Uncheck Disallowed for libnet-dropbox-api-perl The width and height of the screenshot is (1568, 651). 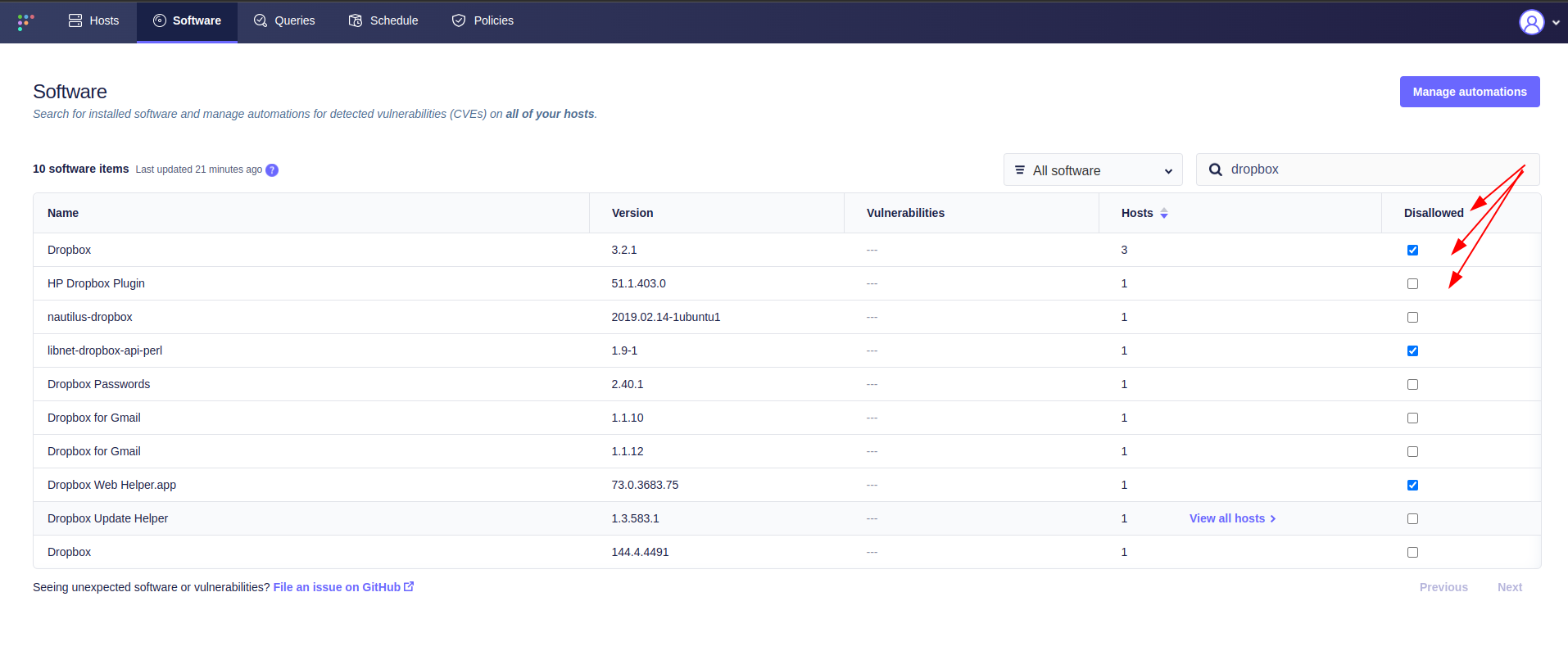[1412, 350]
